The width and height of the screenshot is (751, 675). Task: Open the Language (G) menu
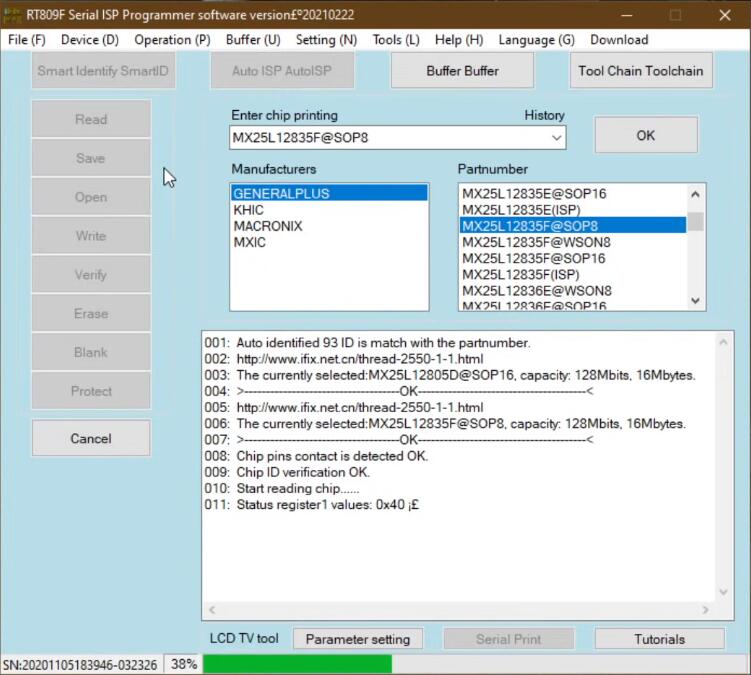pos(536,40)
